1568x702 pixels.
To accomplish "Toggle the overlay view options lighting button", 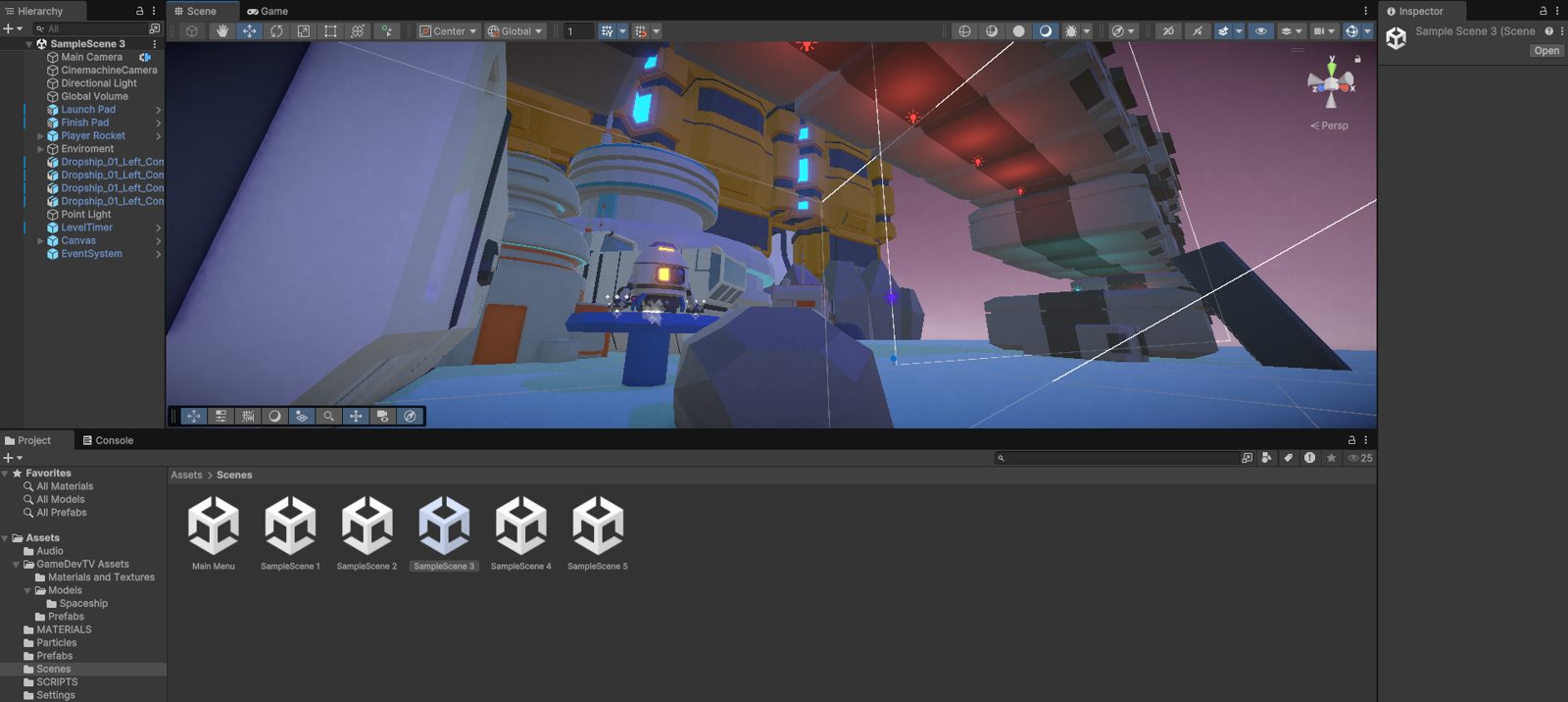I will 302,416.
